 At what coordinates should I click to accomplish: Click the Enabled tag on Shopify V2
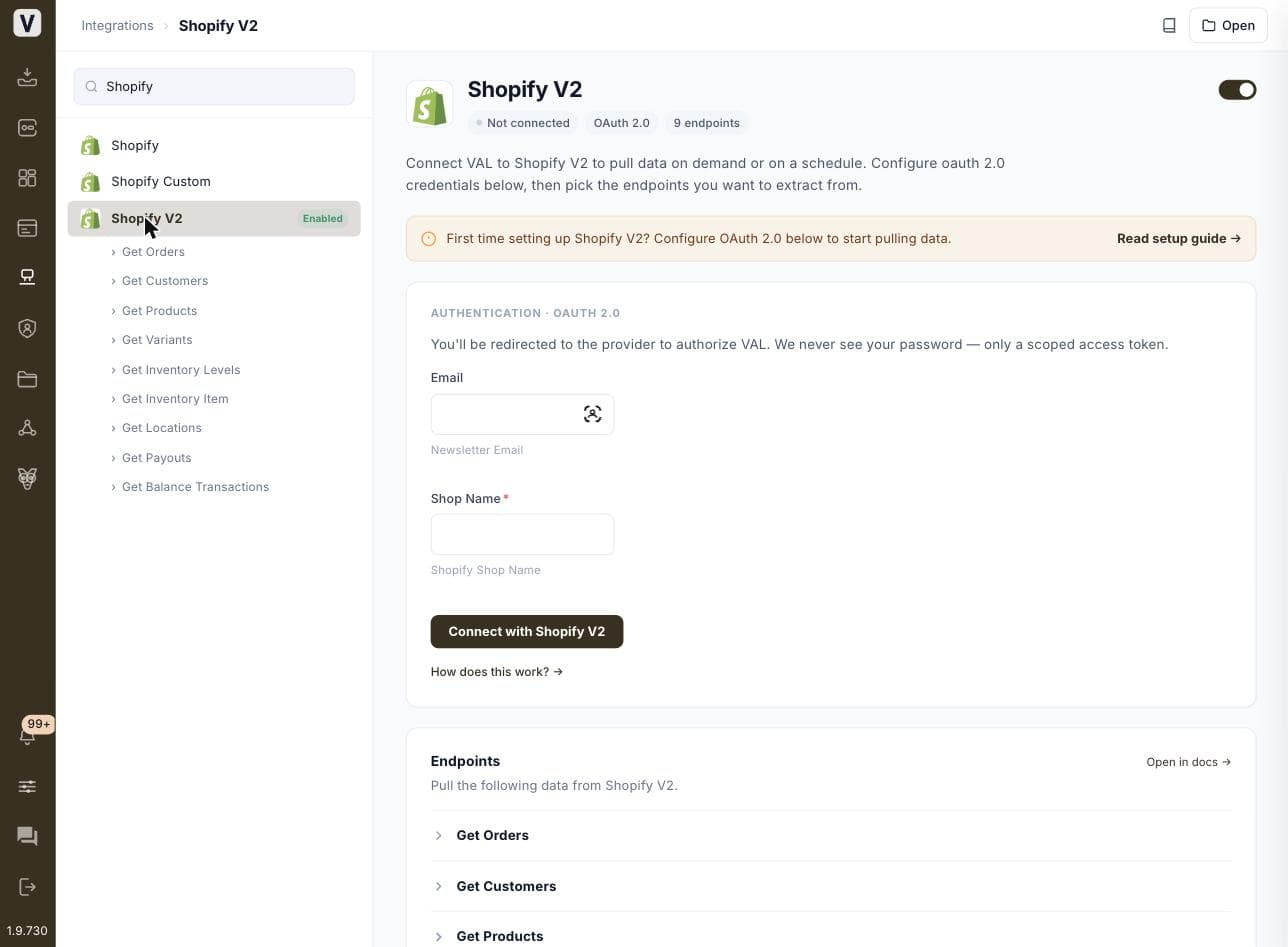pos(322,219)
